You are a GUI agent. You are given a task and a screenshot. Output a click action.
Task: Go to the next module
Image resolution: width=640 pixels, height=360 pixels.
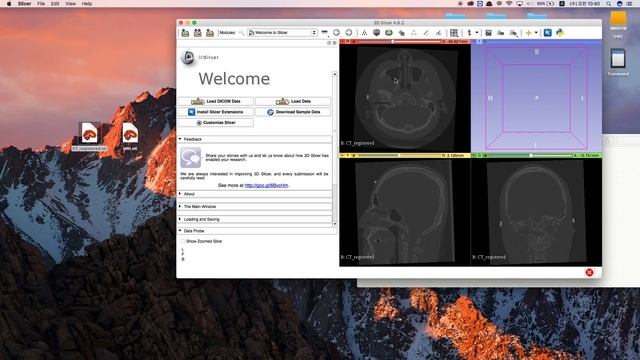349,33
